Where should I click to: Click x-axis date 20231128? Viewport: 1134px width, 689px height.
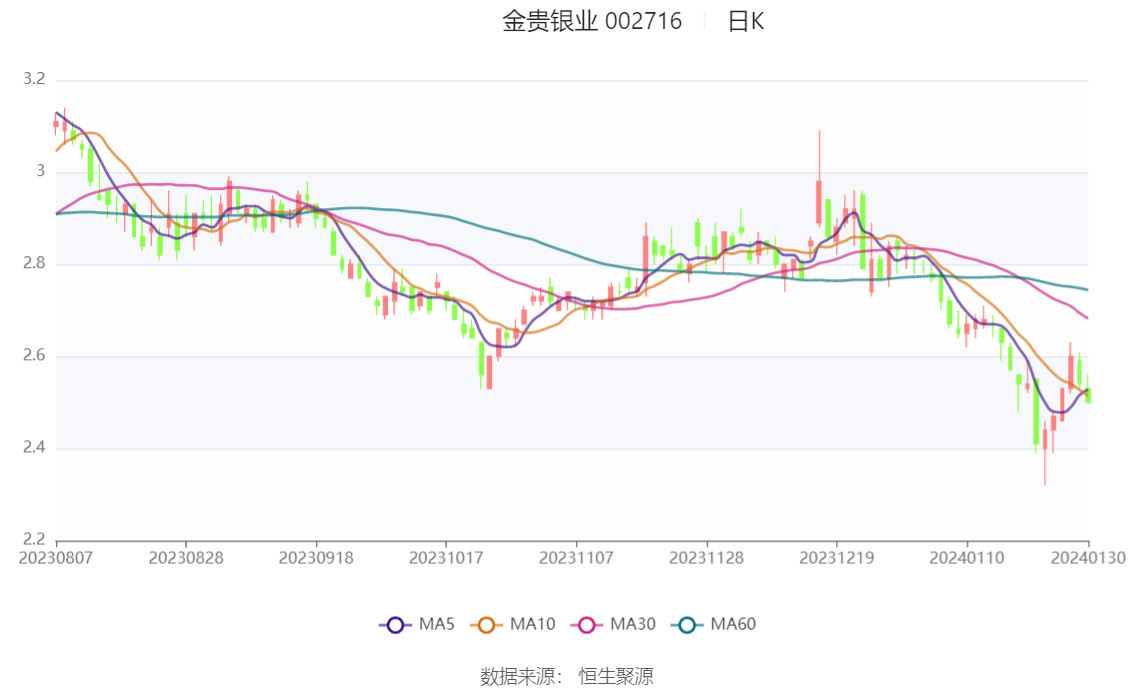point(707,558)
